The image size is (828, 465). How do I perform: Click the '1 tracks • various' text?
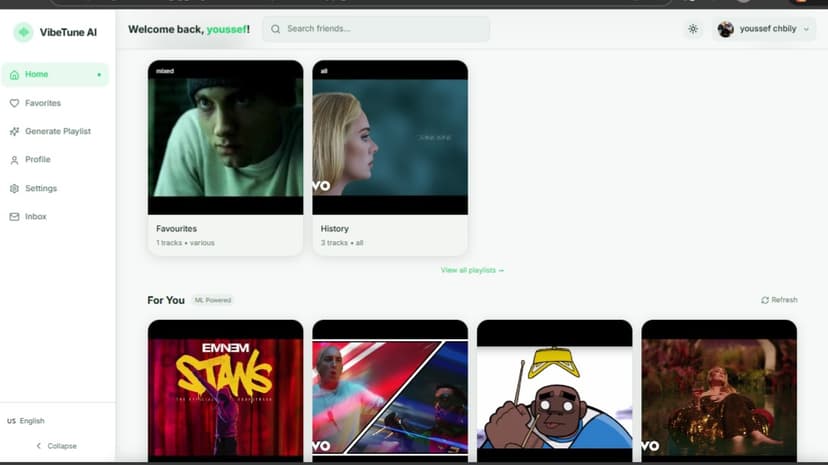[x=185, y=243]
